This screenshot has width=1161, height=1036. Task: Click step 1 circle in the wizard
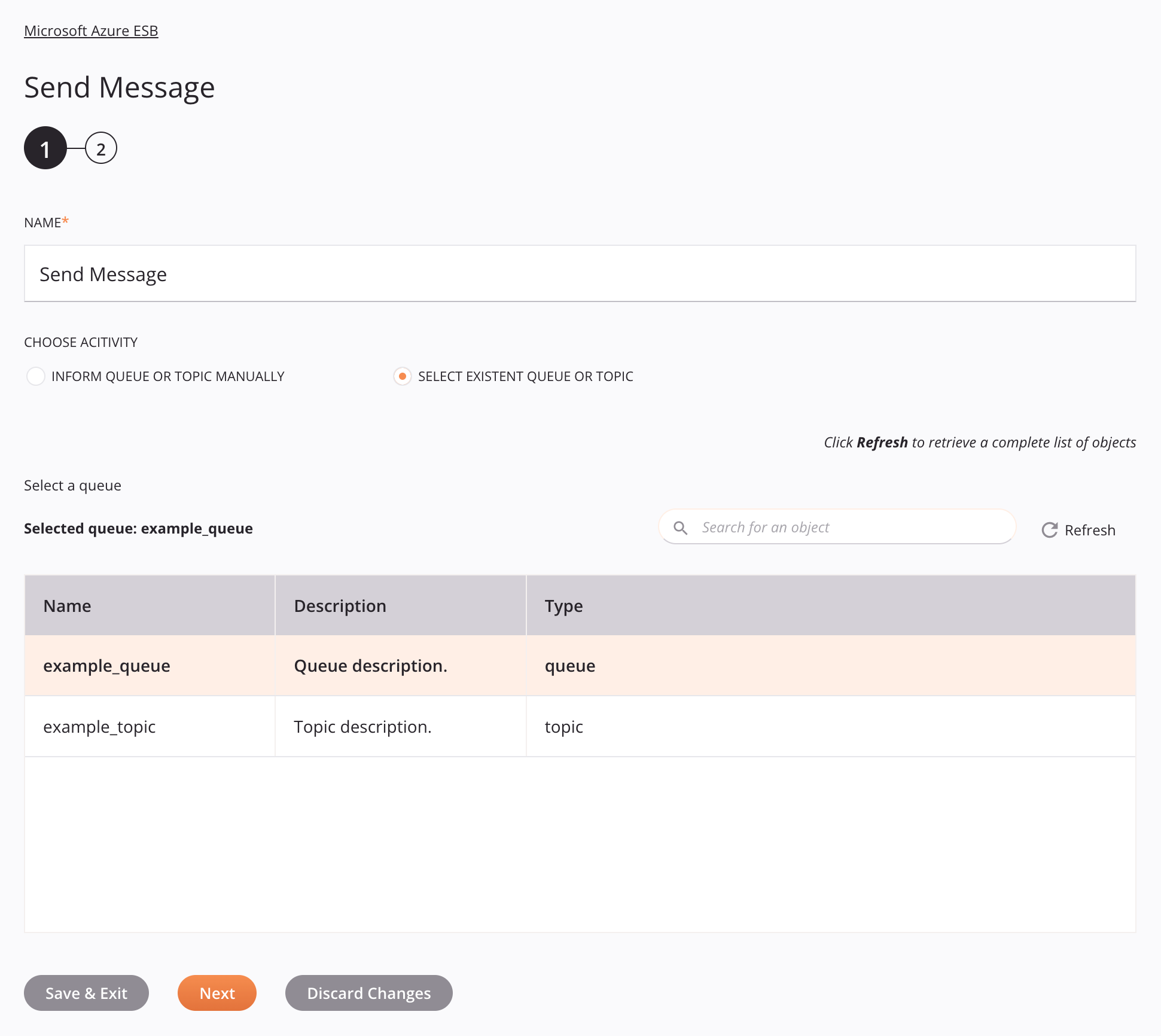point(45,148)
